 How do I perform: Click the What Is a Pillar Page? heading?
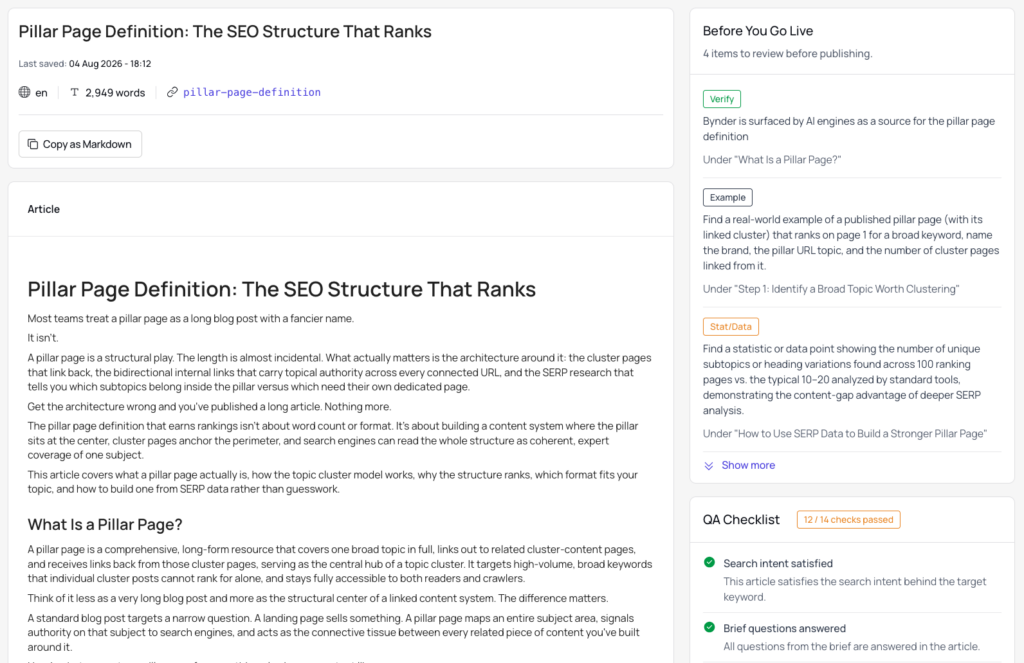104,525
